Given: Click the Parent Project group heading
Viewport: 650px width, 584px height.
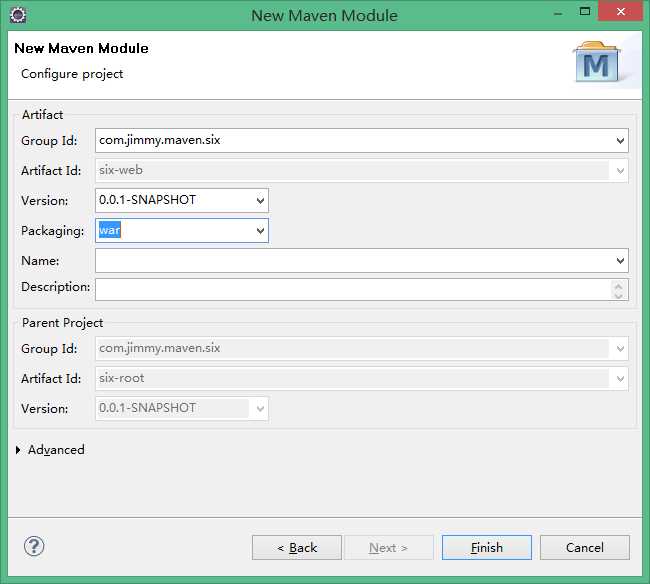Looking at the screenshot, I should click(x=63, y=322).
